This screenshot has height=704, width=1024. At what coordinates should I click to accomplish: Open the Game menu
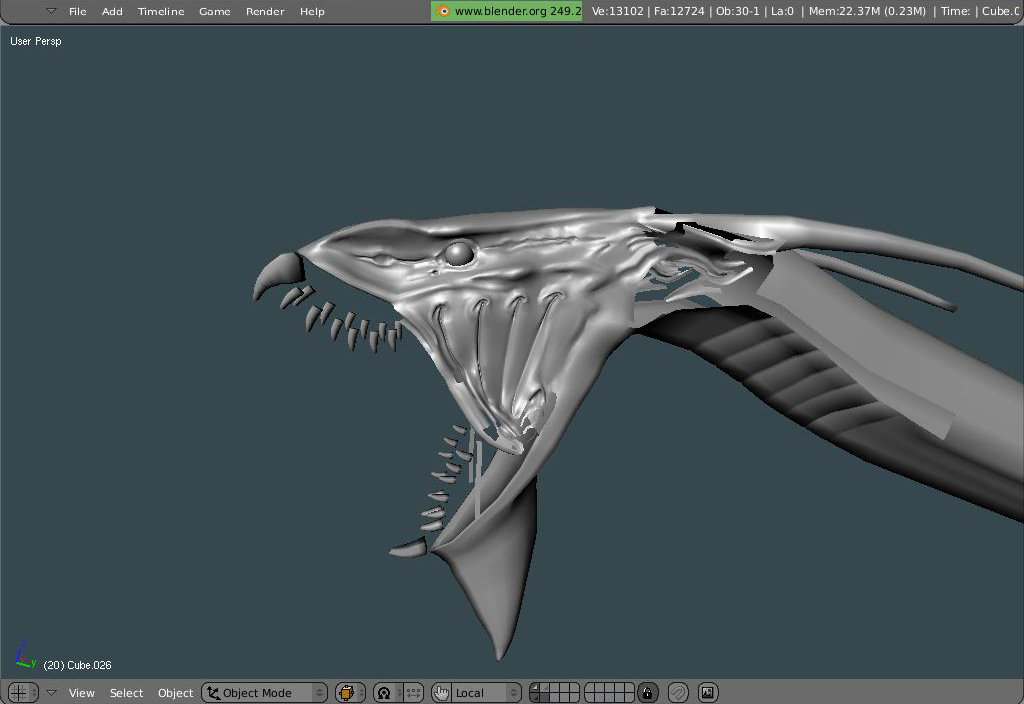[x=214, y=11]
